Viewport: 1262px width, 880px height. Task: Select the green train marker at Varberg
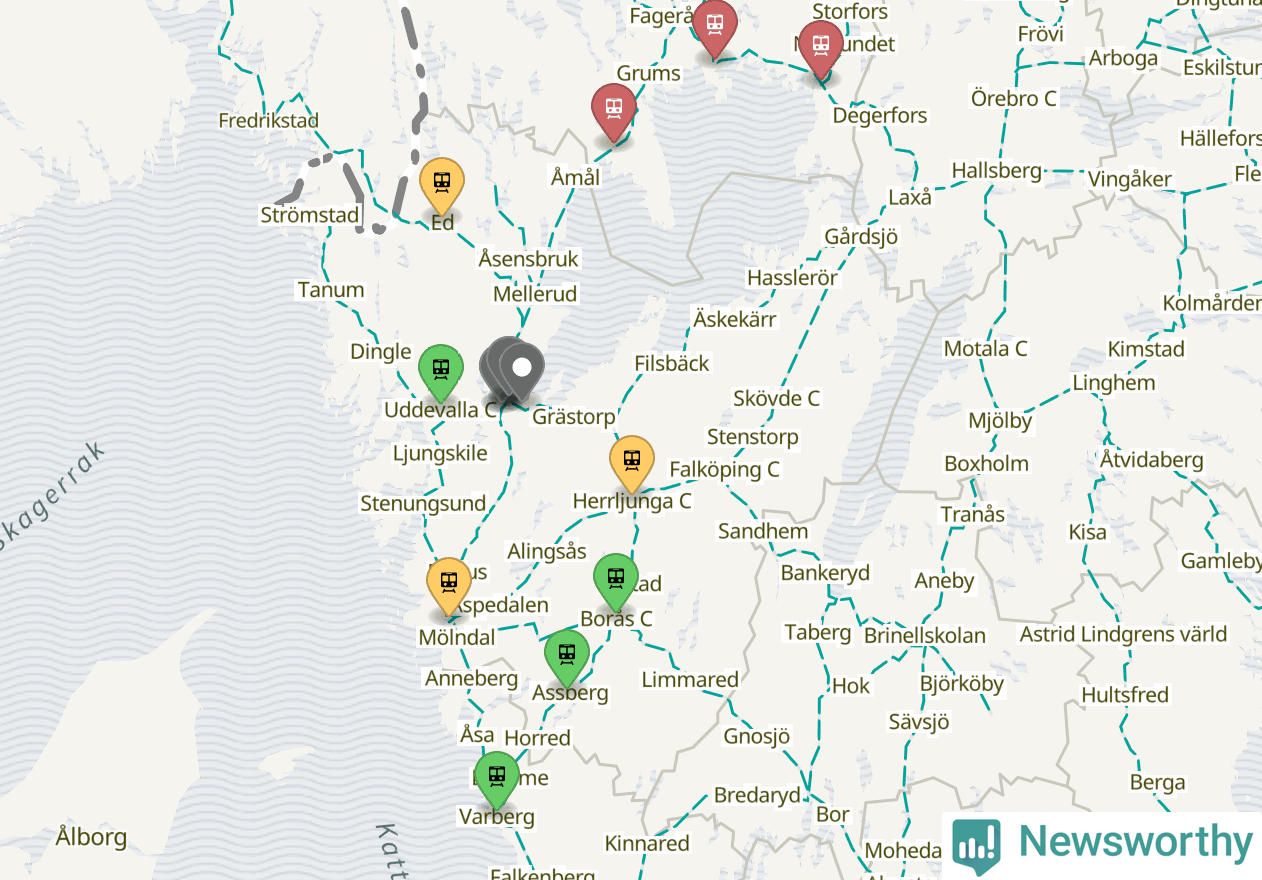pyautogui.click(x=497, y=779)
